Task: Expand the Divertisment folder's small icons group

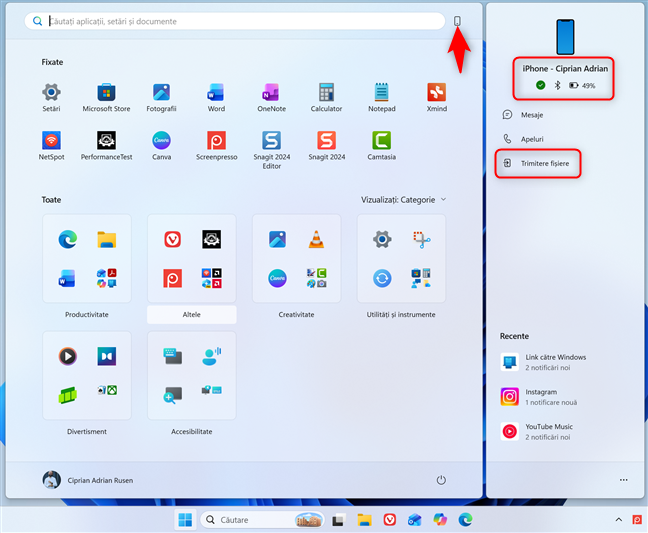Action: tap(107, 390)
